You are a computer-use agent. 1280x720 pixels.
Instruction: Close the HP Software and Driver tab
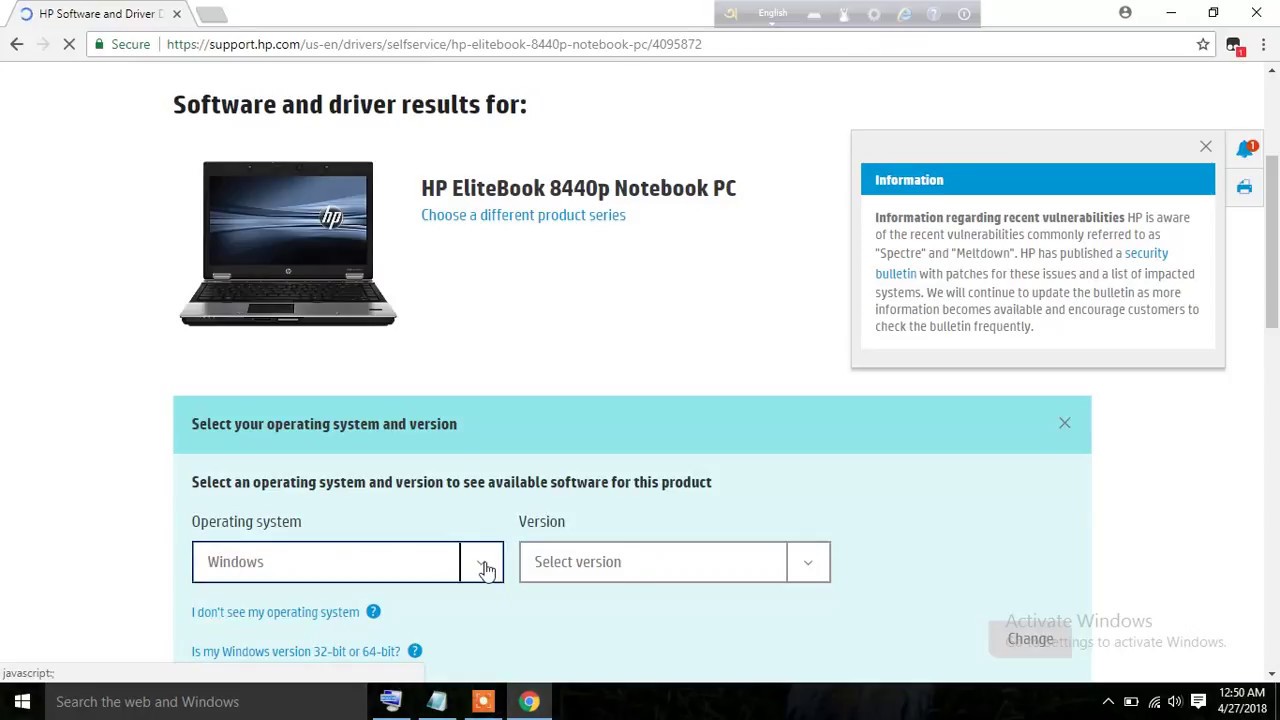click(x=176, y=14)
